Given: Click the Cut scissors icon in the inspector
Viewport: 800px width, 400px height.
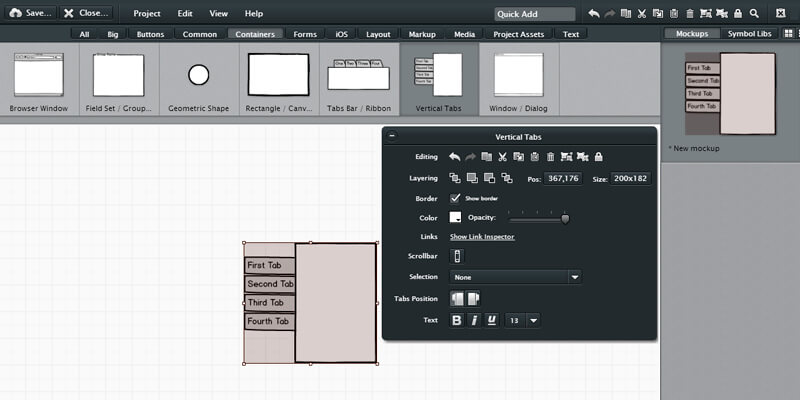Looking at the screenshot, I should pyautogui.click(x=503, y=157).
